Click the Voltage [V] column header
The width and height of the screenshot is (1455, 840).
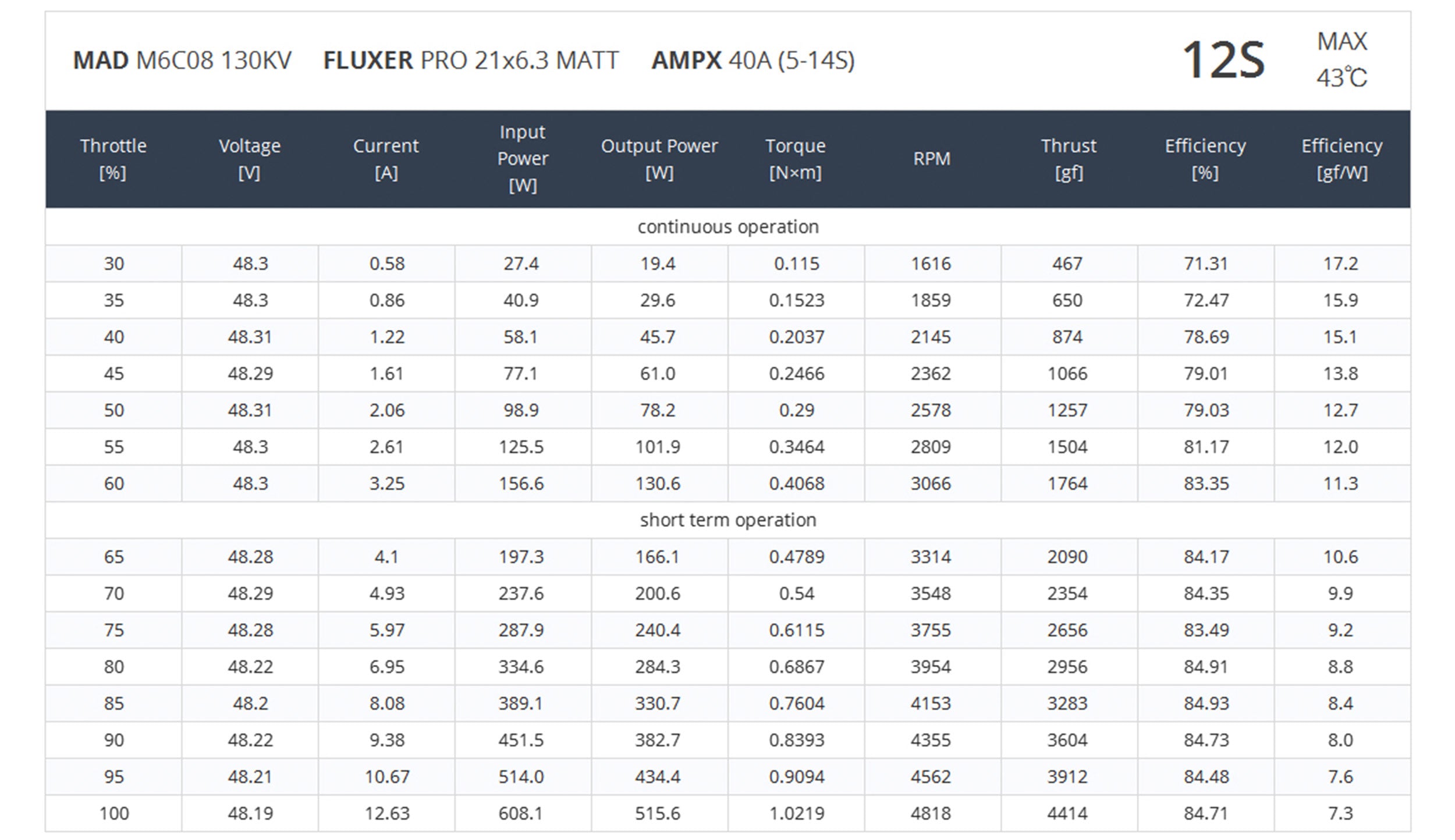pos(250,159)
